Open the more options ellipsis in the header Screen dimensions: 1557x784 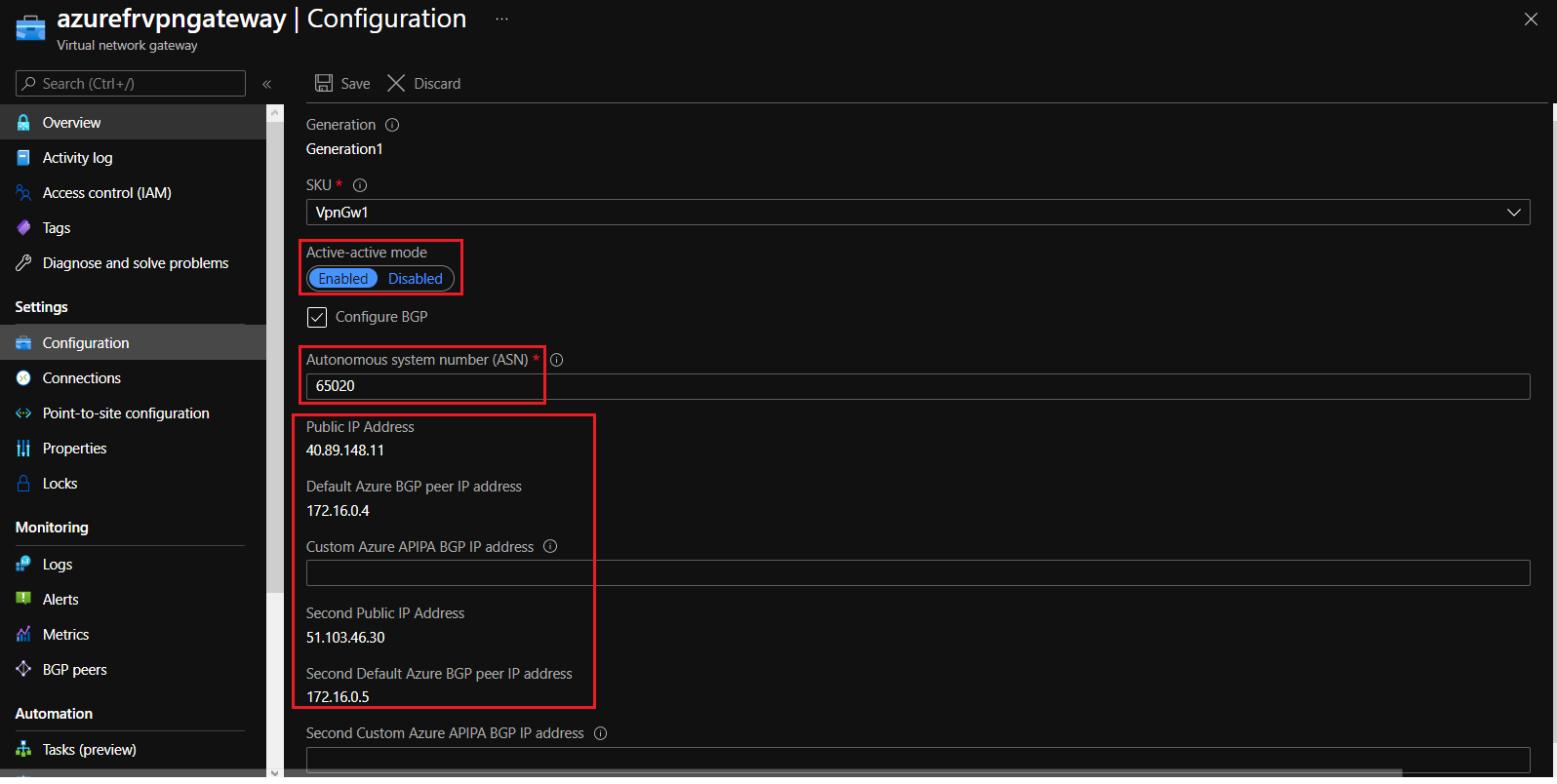click(501, 19)
